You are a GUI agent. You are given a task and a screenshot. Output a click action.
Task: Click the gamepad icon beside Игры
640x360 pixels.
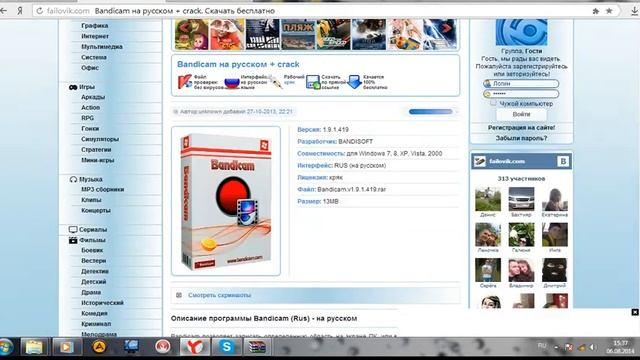[x=73, y=87]
